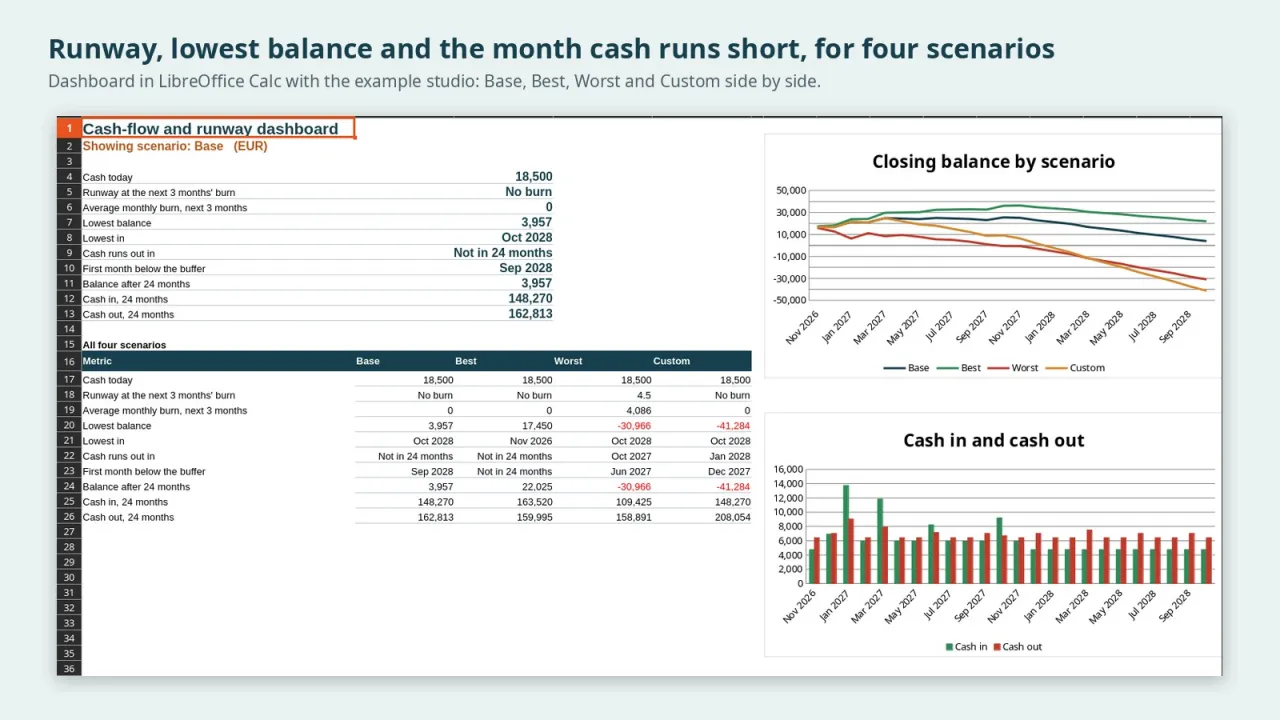Select Worst cash in value 109,425
1280x720 pixels.
[633, 502]
